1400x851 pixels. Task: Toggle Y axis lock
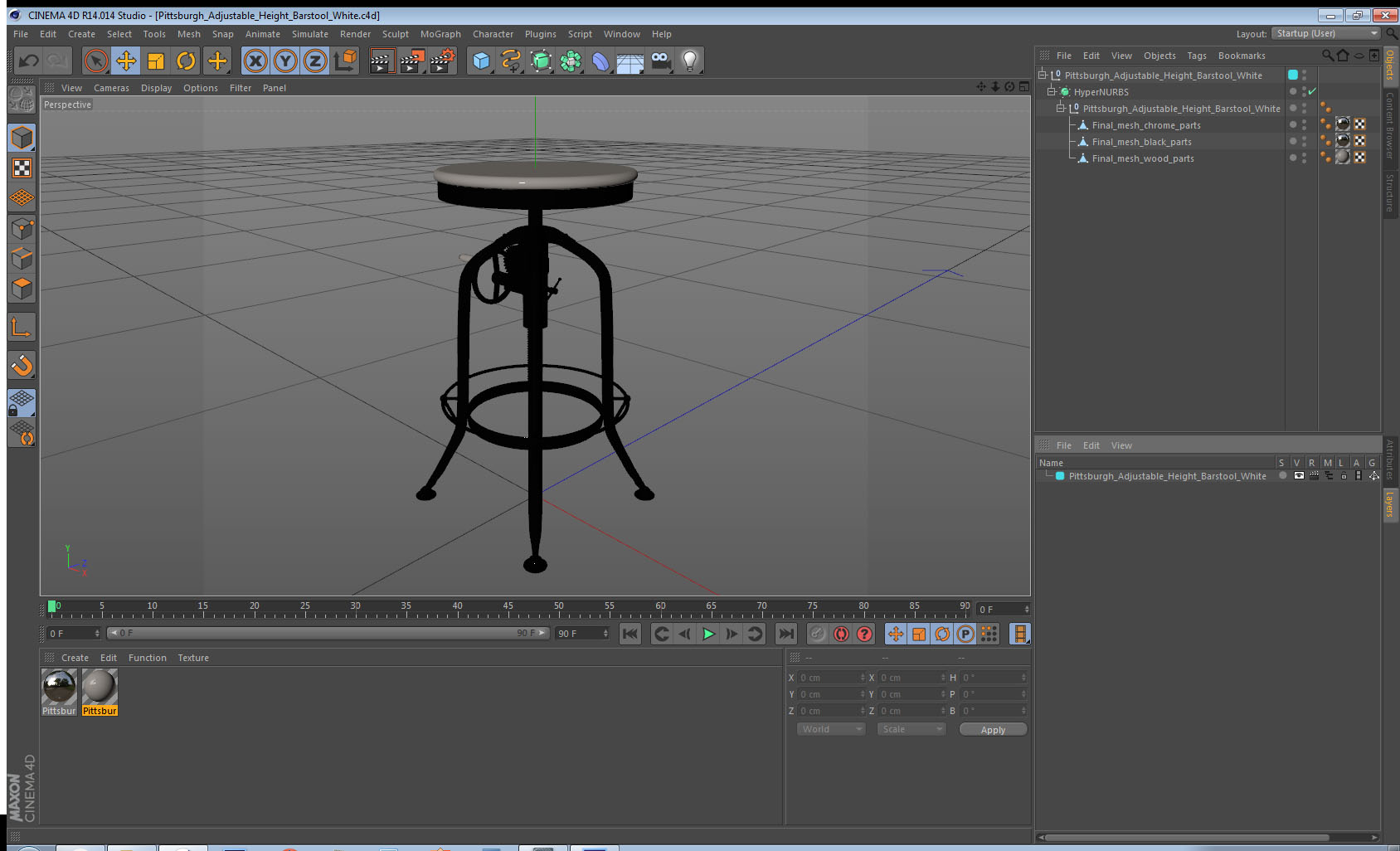[x=285, y=61]
